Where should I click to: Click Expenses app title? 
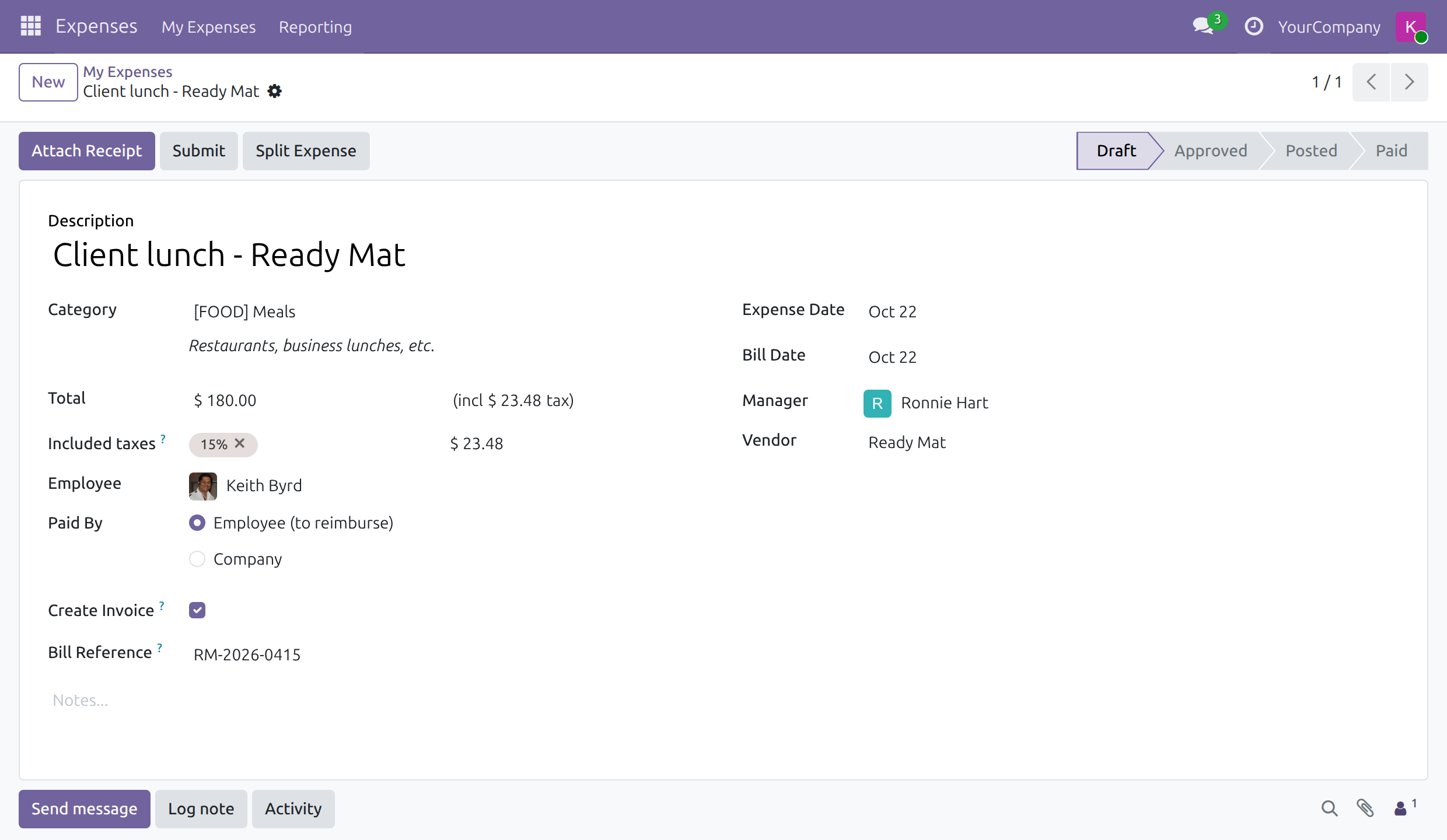click(96, 26)
